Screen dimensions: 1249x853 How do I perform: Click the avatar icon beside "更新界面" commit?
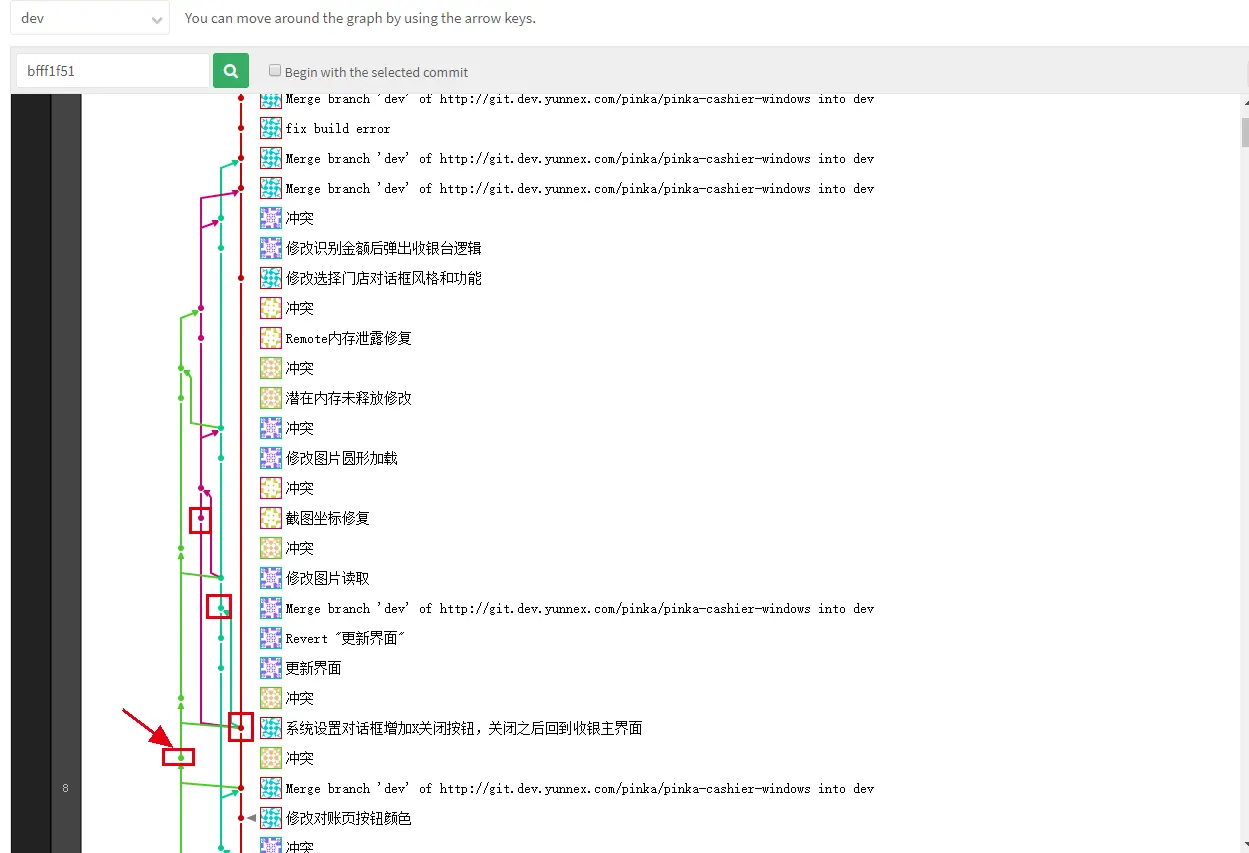pyautogui.click(x=270, y=668)
